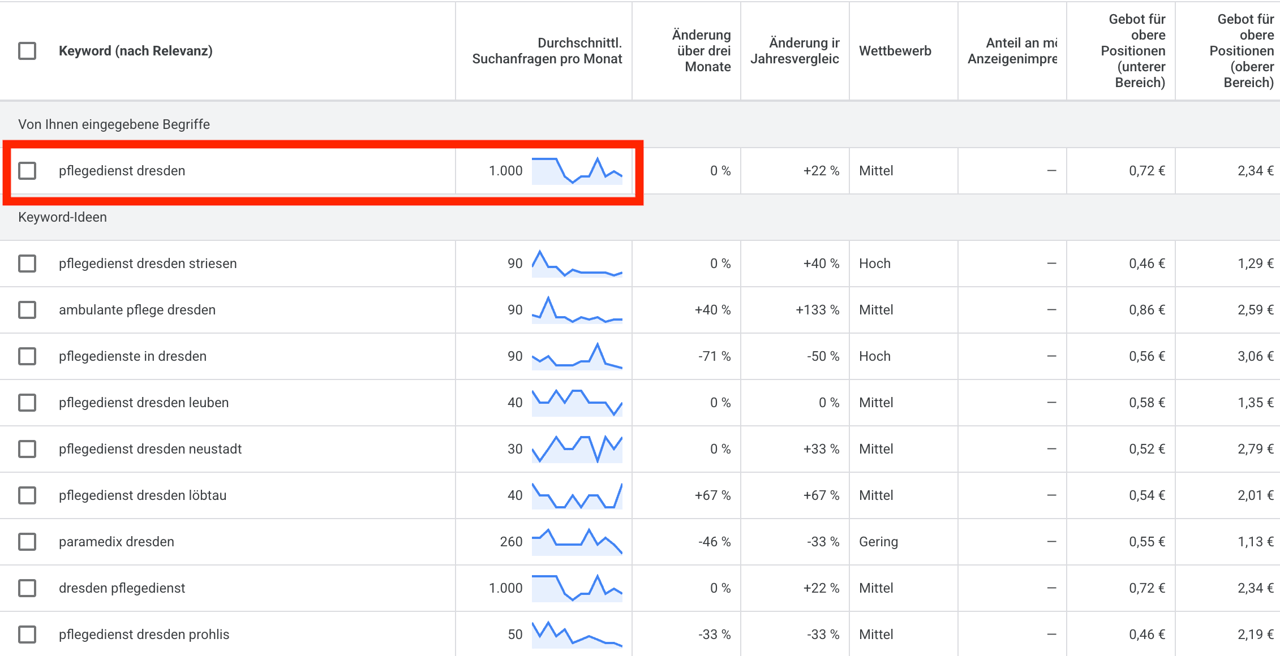Click the high bid '2,01 €' in the löbtau row
Viewport: 1280px width, 656px height.
[1256, 495]
